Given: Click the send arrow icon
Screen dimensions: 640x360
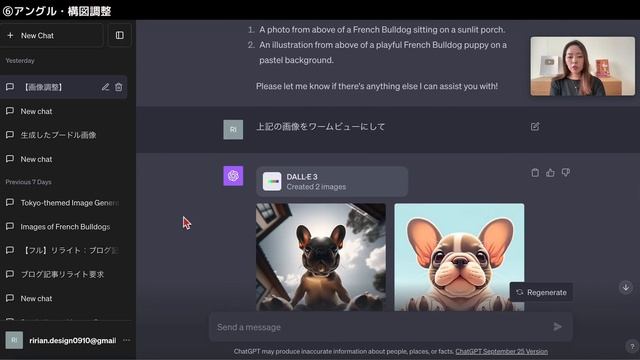Looking at the screenshot, I should [558, 327].
